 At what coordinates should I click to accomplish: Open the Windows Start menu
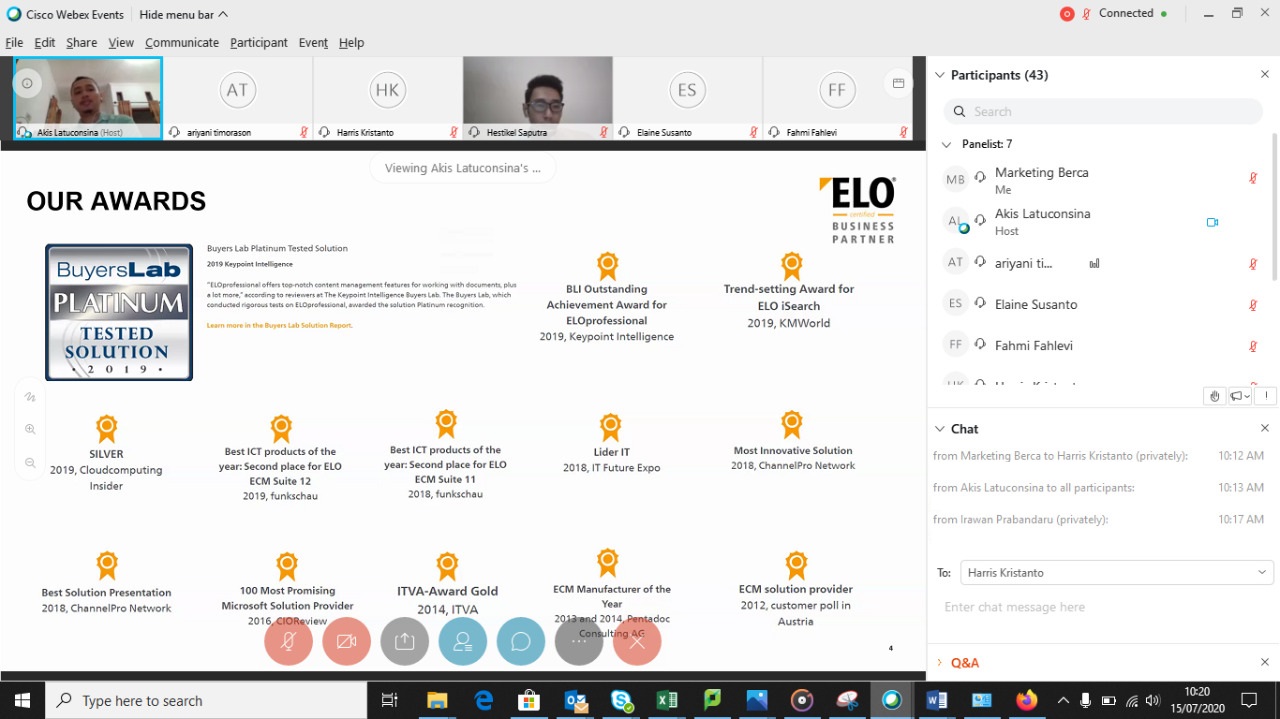[22, 700]
